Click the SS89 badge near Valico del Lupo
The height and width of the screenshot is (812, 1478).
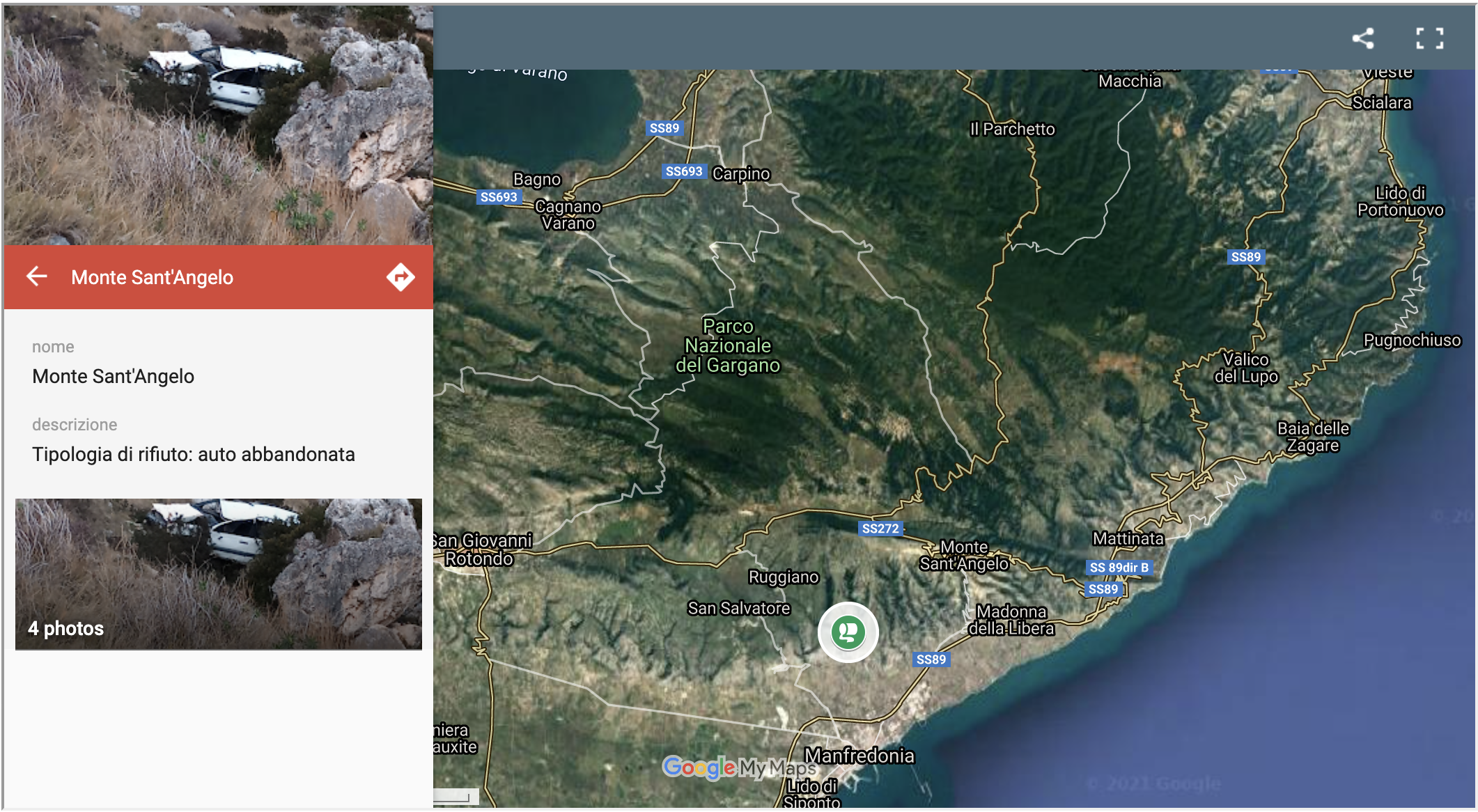tap(1245, 257)
